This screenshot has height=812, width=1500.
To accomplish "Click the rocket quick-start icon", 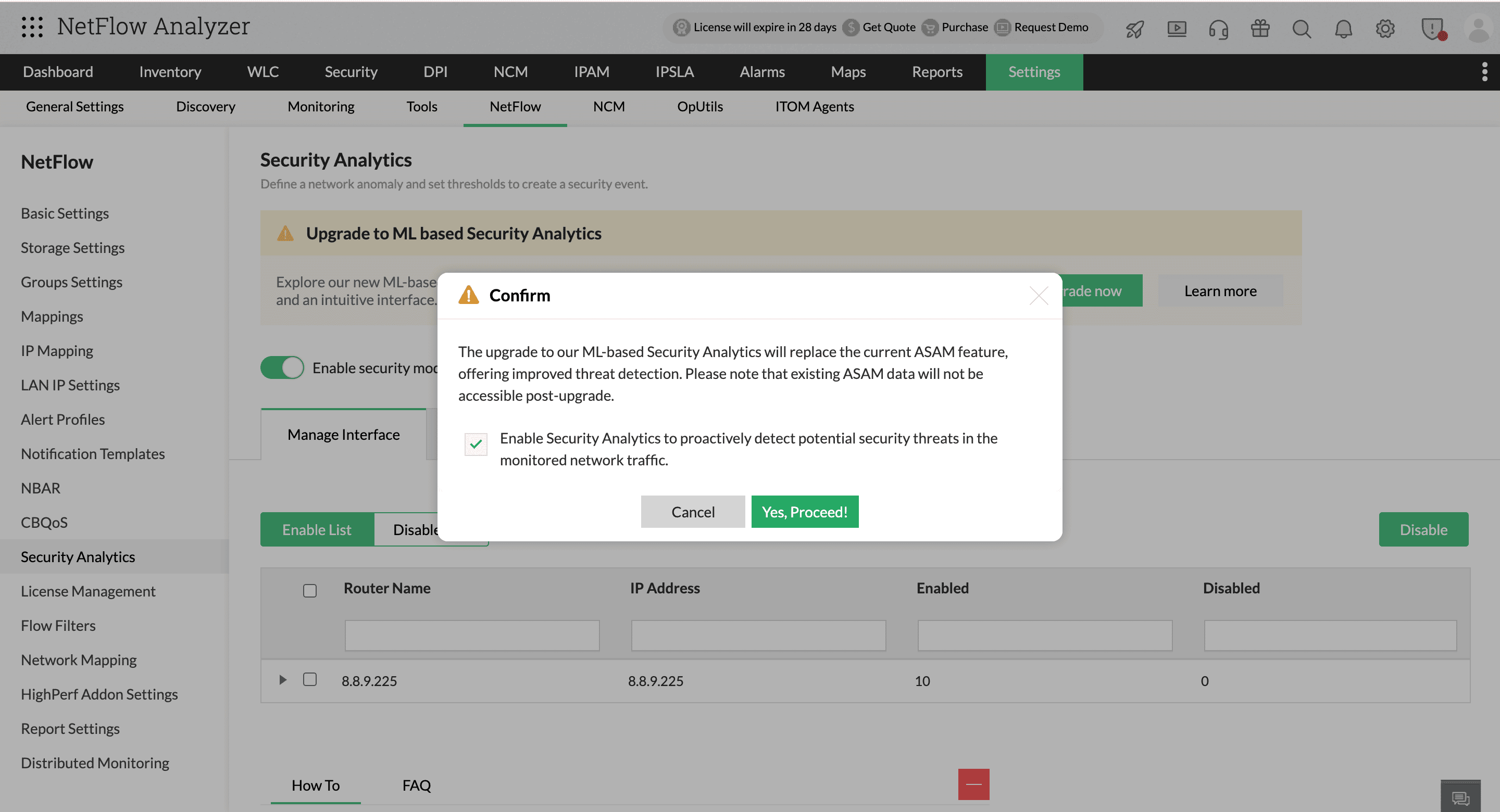I will (x=1134, y=29).
